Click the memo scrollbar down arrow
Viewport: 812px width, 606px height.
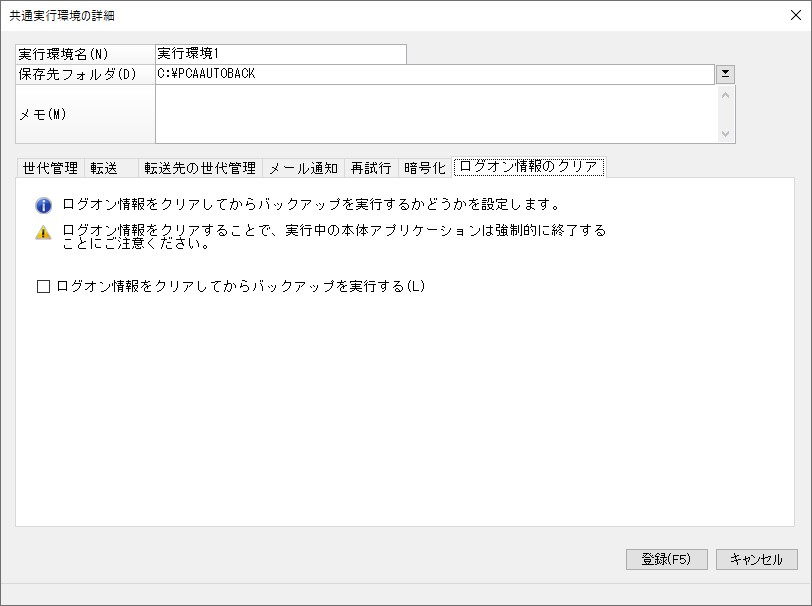726,134
